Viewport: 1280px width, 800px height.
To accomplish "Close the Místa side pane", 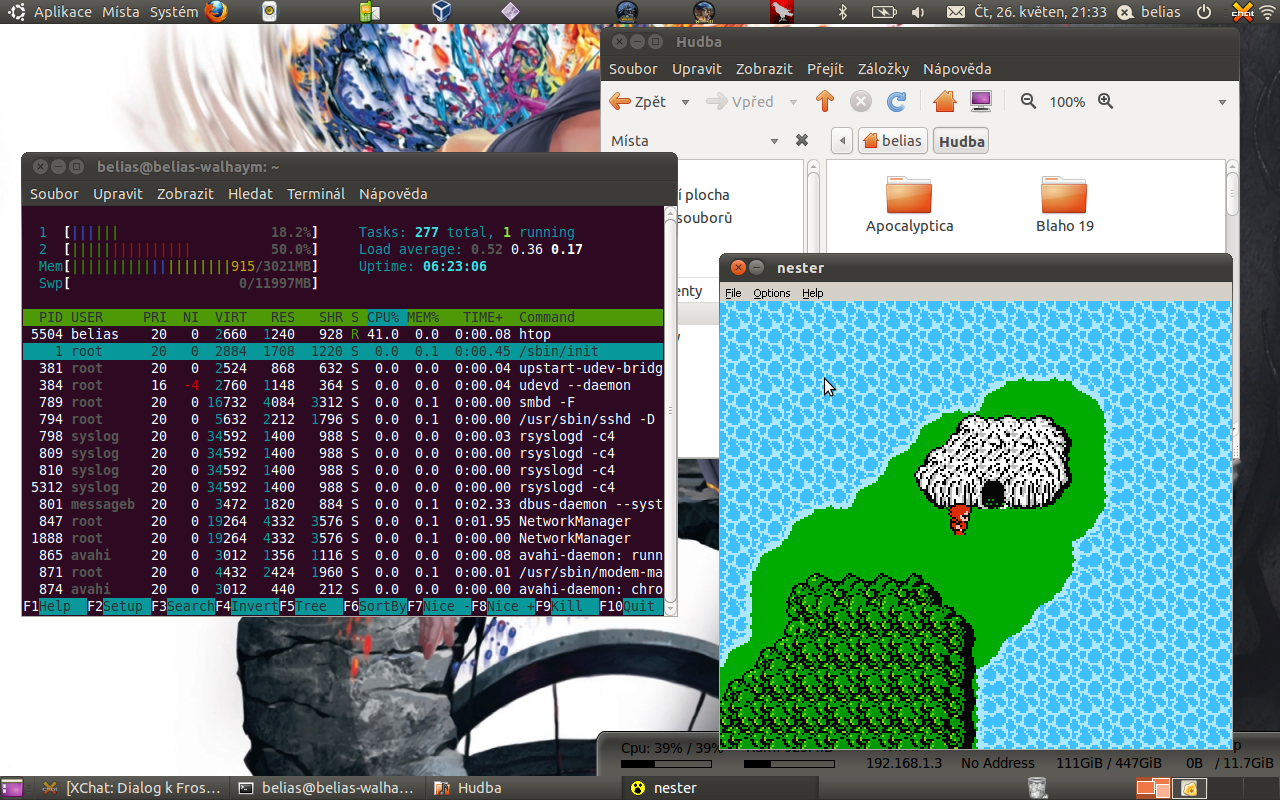I will 801,141.
